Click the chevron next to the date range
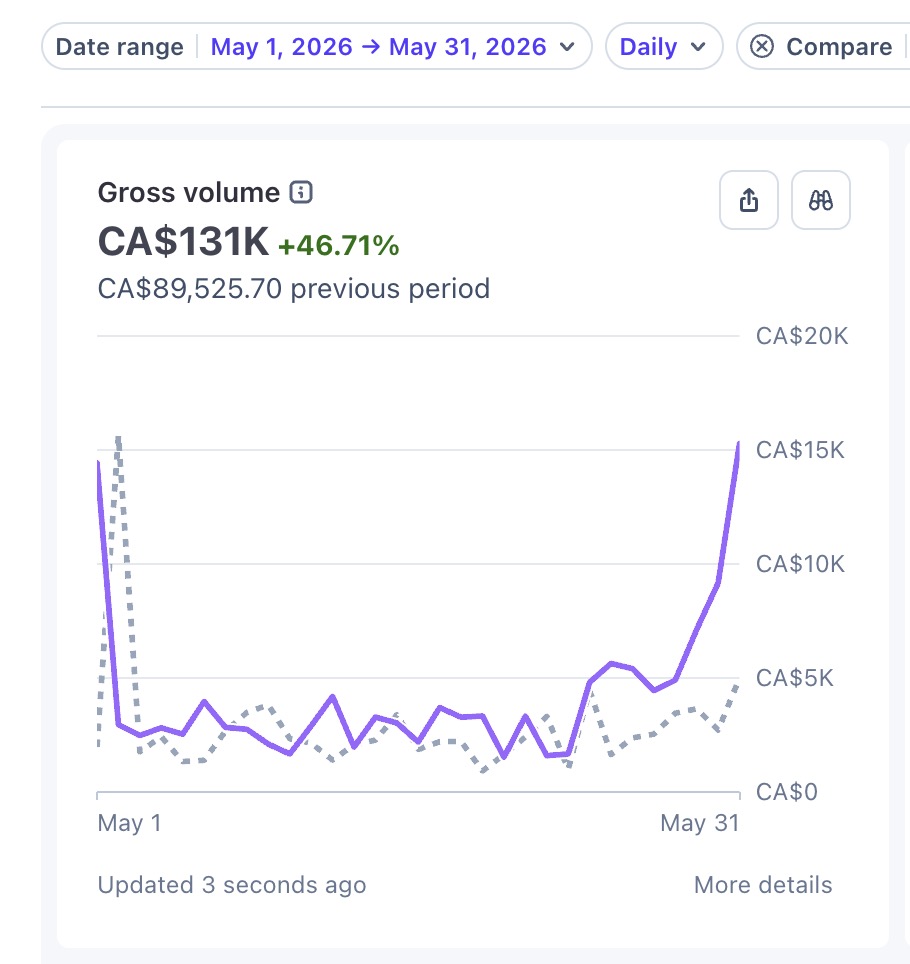The height and width of the screenshot is (964, 910). click(x=568, y=47)
